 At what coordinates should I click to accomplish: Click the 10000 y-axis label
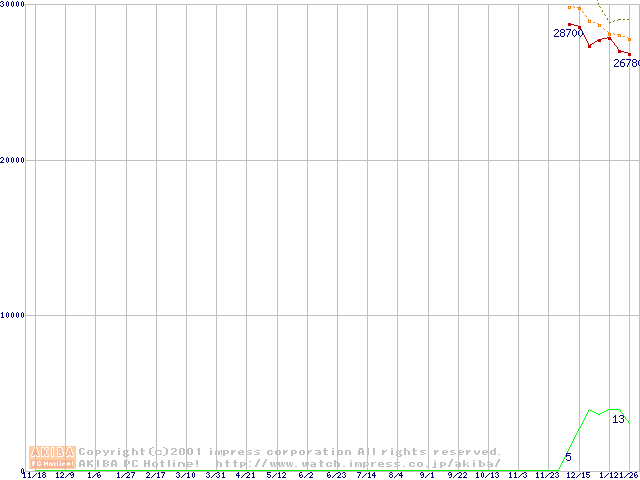pyautogui.click(x=13, y=315)
